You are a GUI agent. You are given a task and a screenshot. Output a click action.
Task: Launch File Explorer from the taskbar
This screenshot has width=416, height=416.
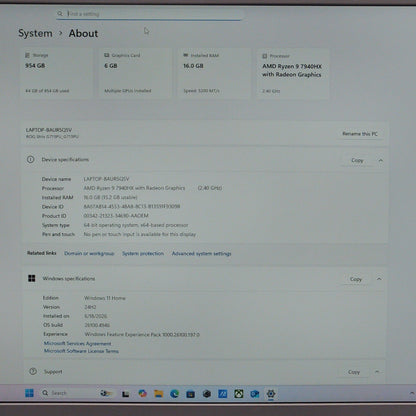pyautogui.click(x=158, y=394)
